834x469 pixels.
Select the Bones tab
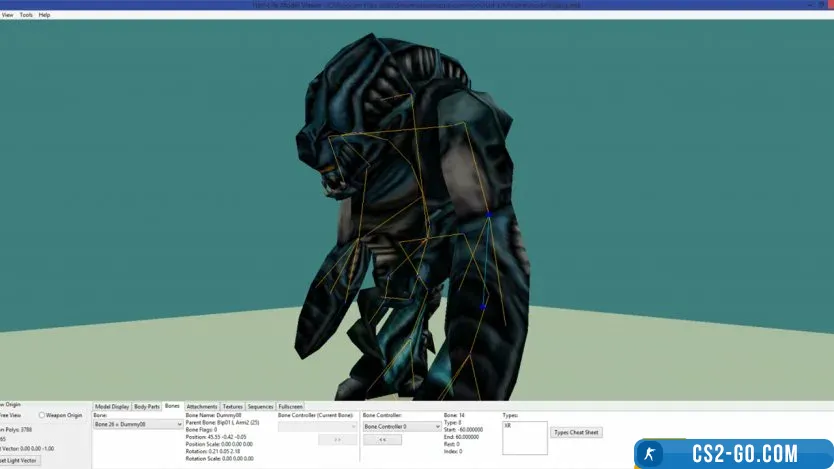coord(173,406)
